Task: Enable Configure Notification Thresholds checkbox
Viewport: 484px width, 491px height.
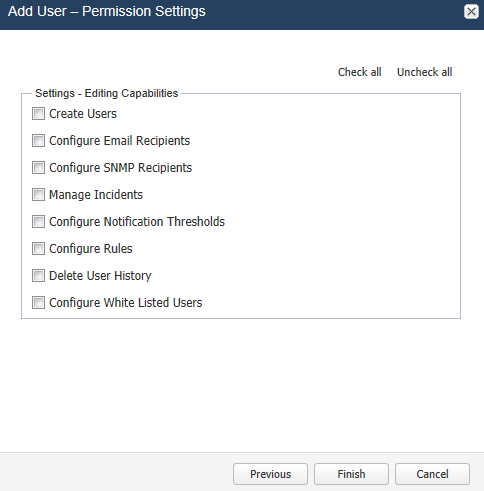Action: pyautogui.click(x=38, y=222)
